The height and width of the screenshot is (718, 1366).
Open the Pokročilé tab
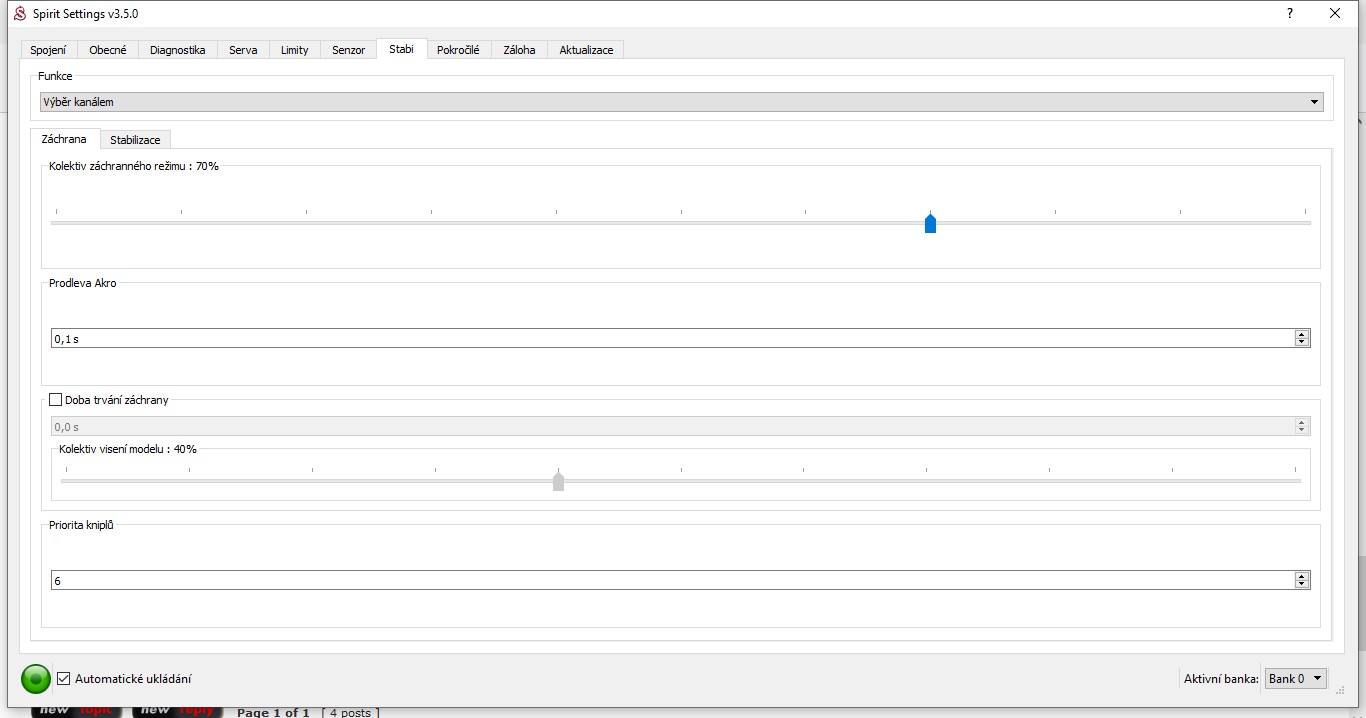pyautogui.click(x=458, y=50)
